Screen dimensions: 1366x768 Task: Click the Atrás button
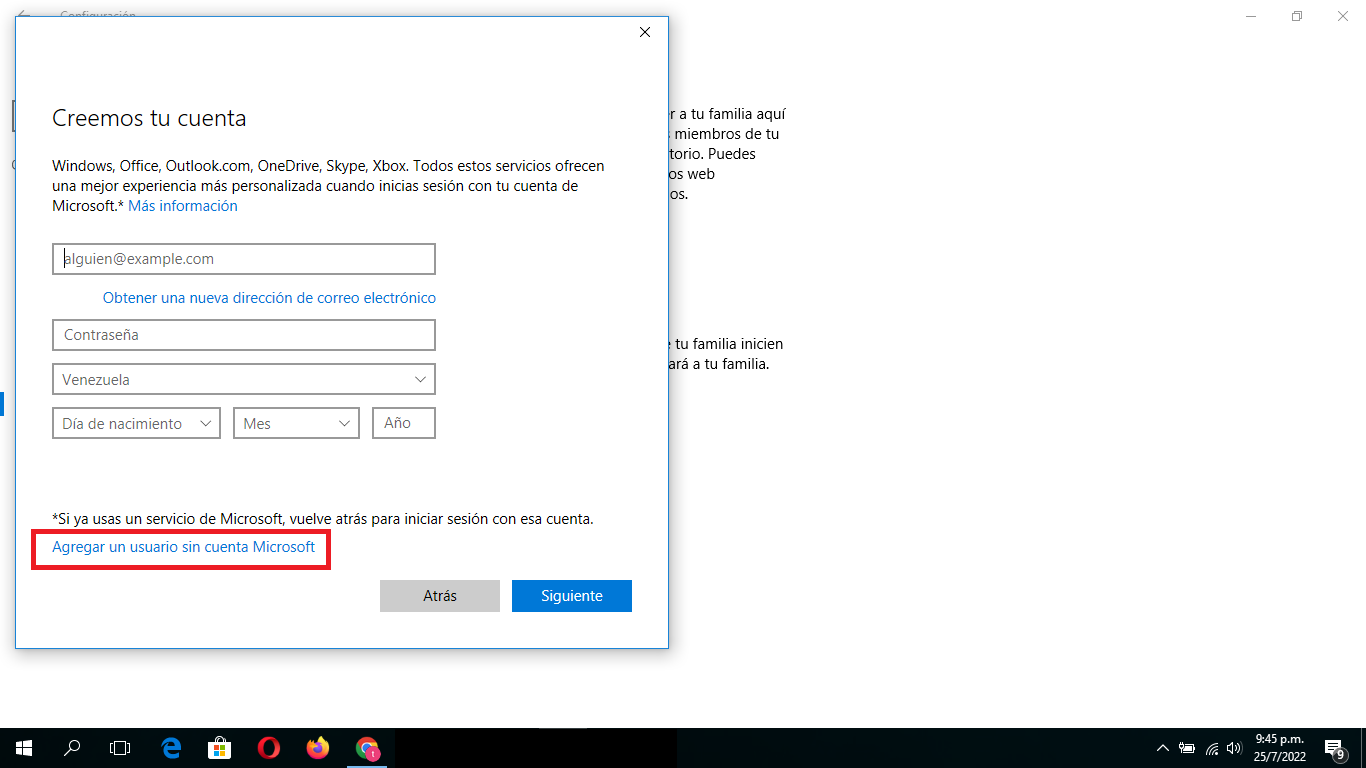[440, 596]
